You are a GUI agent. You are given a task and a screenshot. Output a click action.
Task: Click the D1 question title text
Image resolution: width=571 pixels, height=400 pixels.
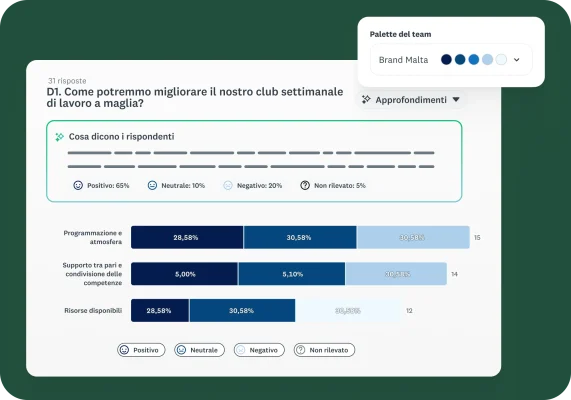point(195,97)
